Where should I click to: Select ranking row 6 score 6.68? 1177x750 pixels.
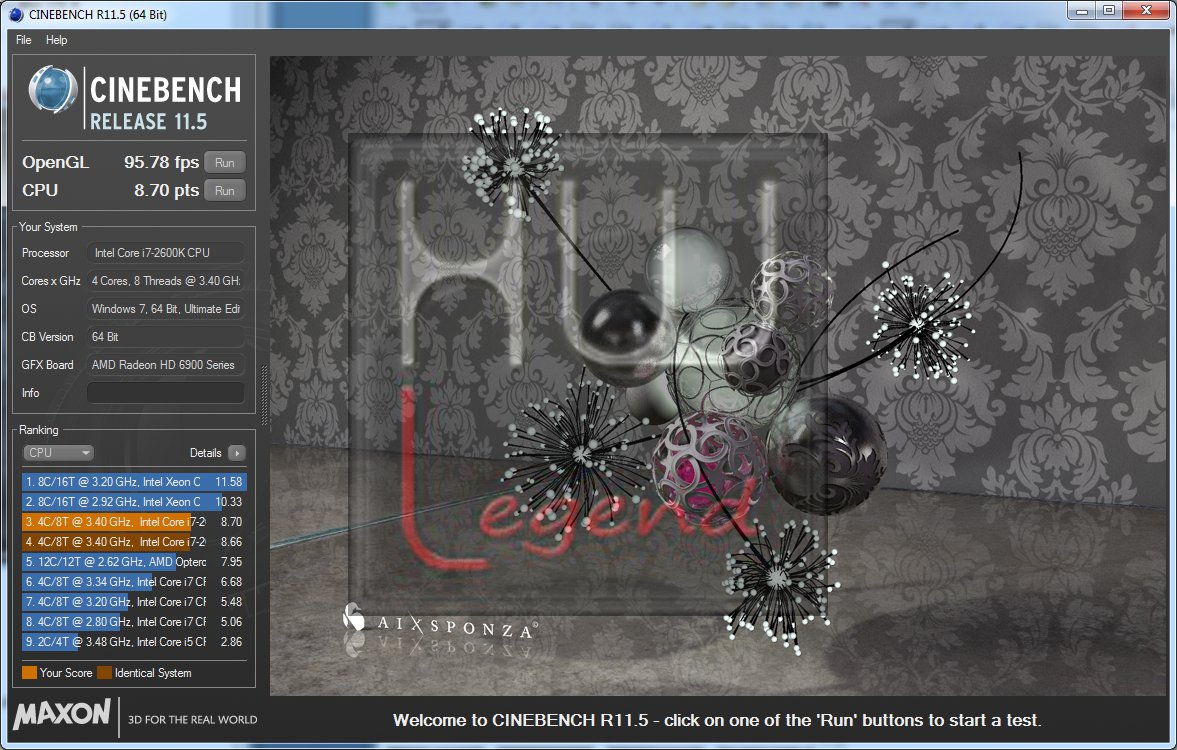click(134, 582)
